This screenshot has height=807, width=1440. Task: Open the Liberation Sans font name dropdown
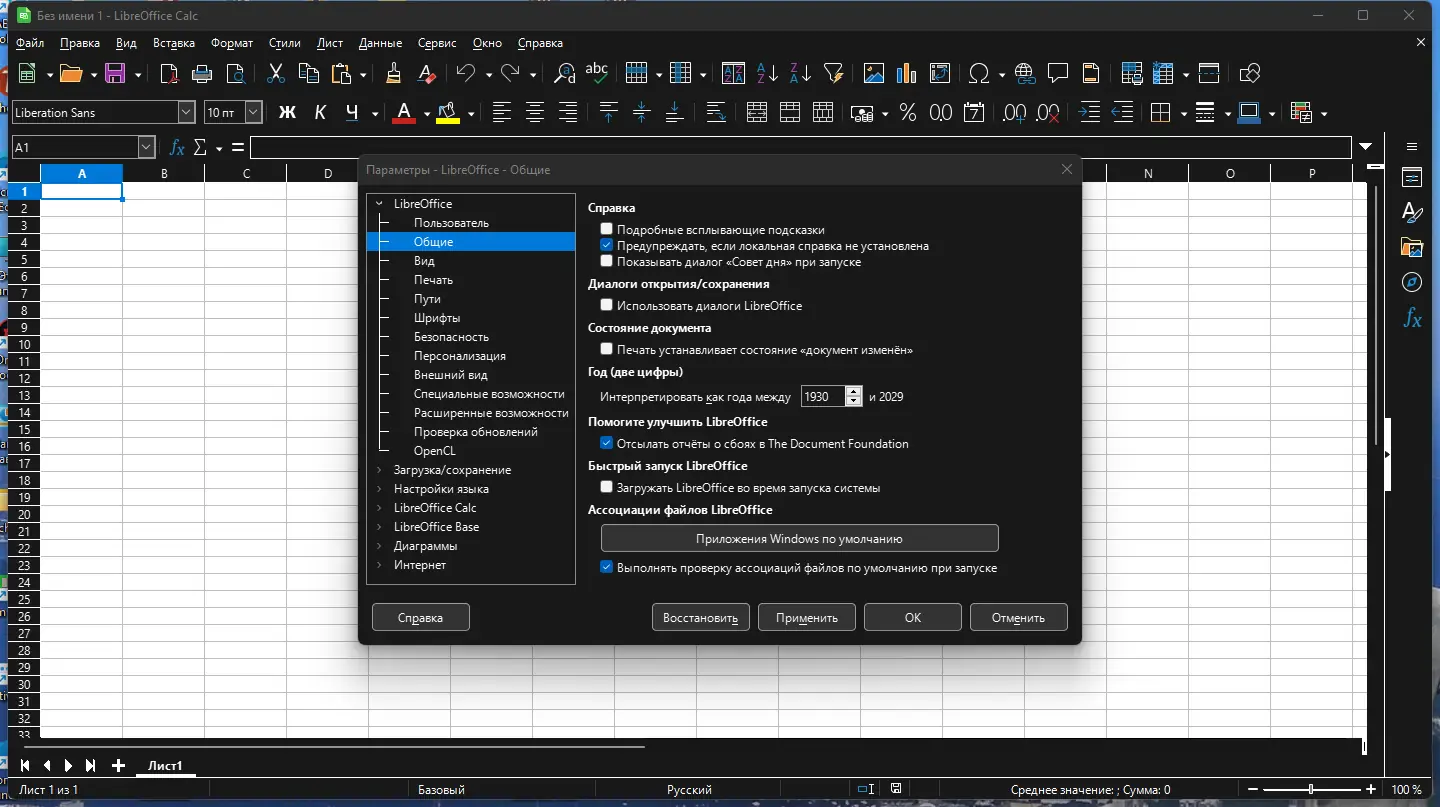(186, 113)
